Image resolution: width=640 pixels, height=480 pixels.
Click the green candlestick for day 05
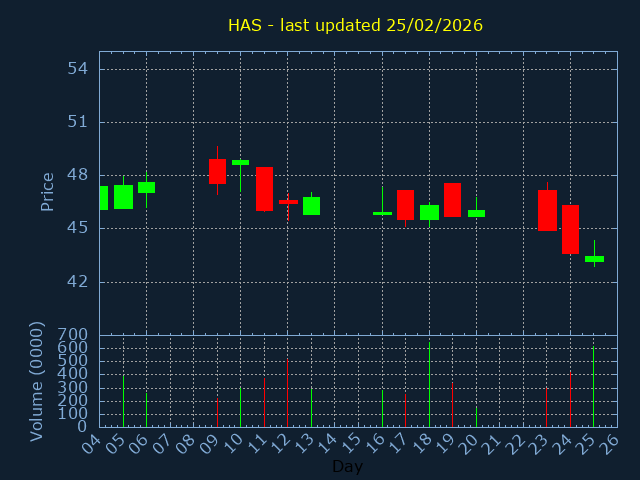click(123, 197)
